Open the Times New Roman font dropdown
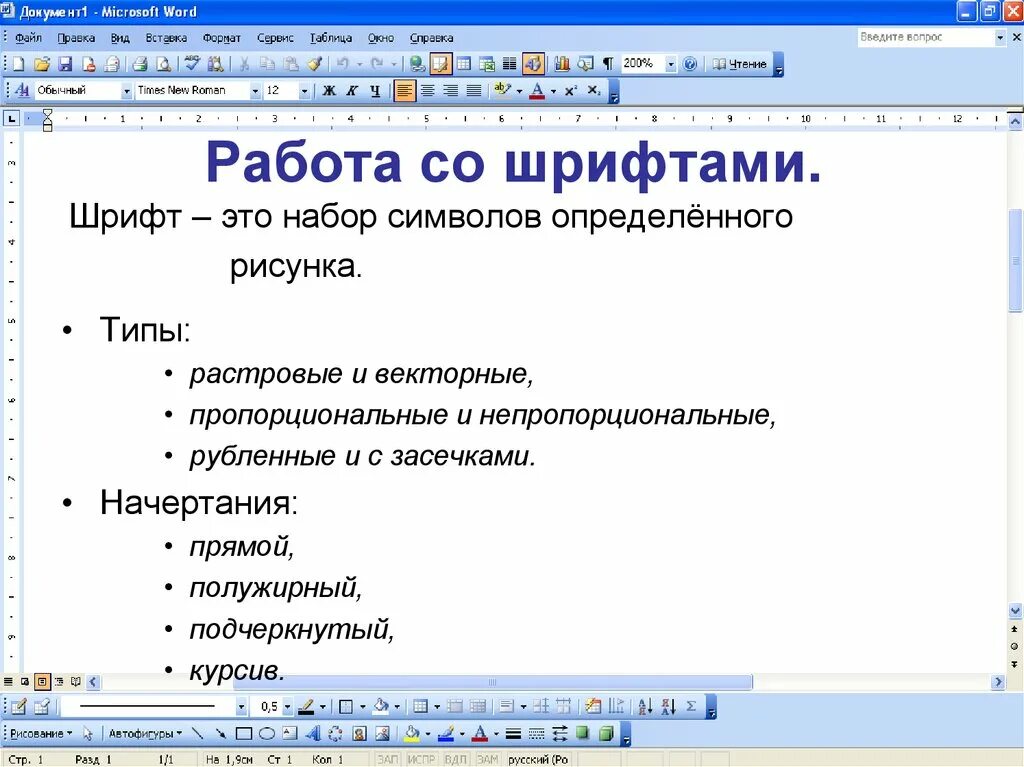 (255, 91)
